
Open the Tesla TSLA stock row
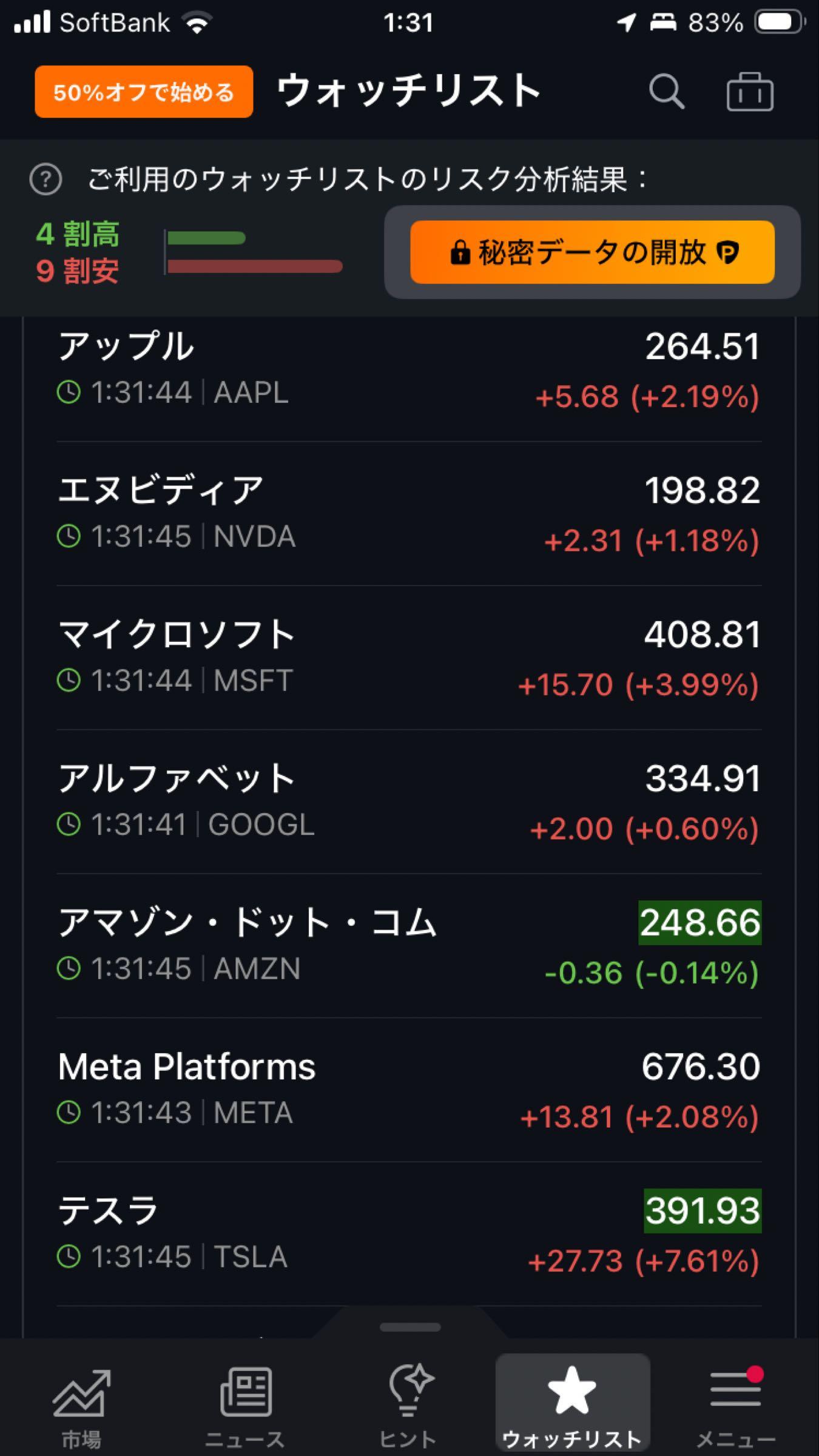coord(409,1233)
